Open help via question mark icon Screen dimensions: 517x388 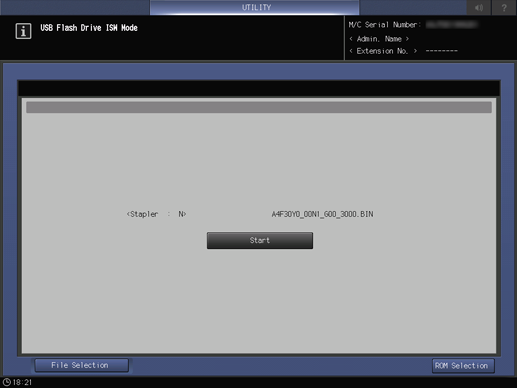pos(504,7)
